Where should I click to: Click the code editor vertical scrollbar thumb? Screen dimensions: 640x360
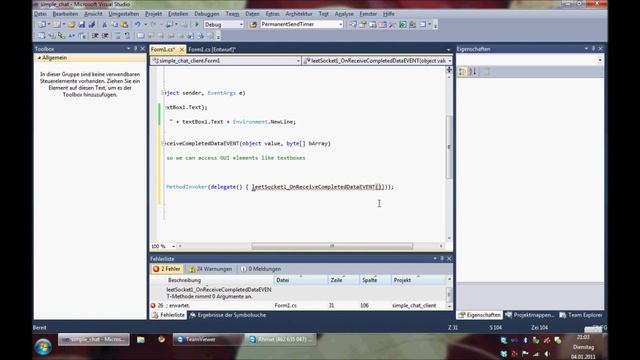tap(449, 147)
